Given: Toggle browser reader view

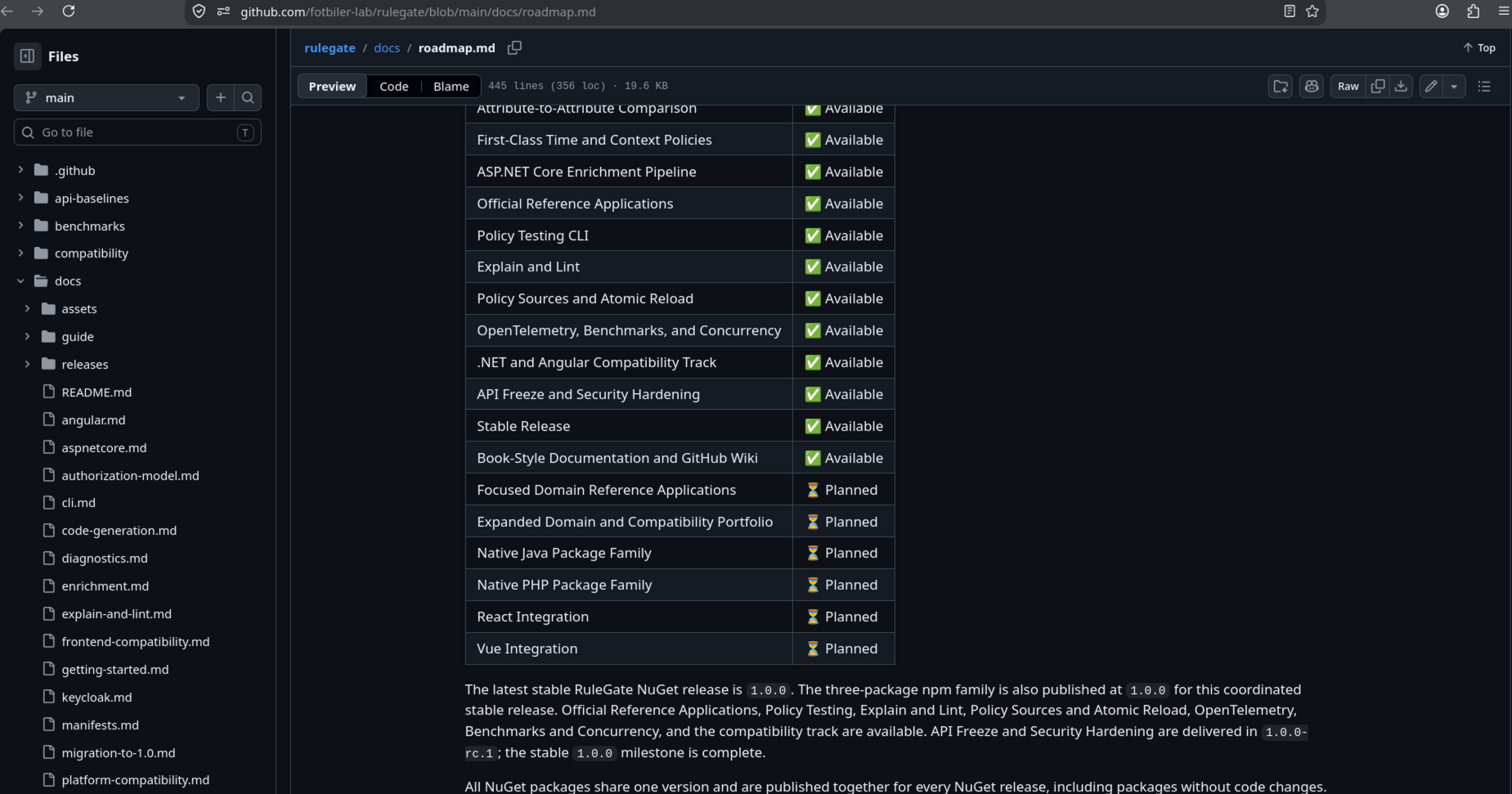Looking at the screenshot, I should 1290,11.
